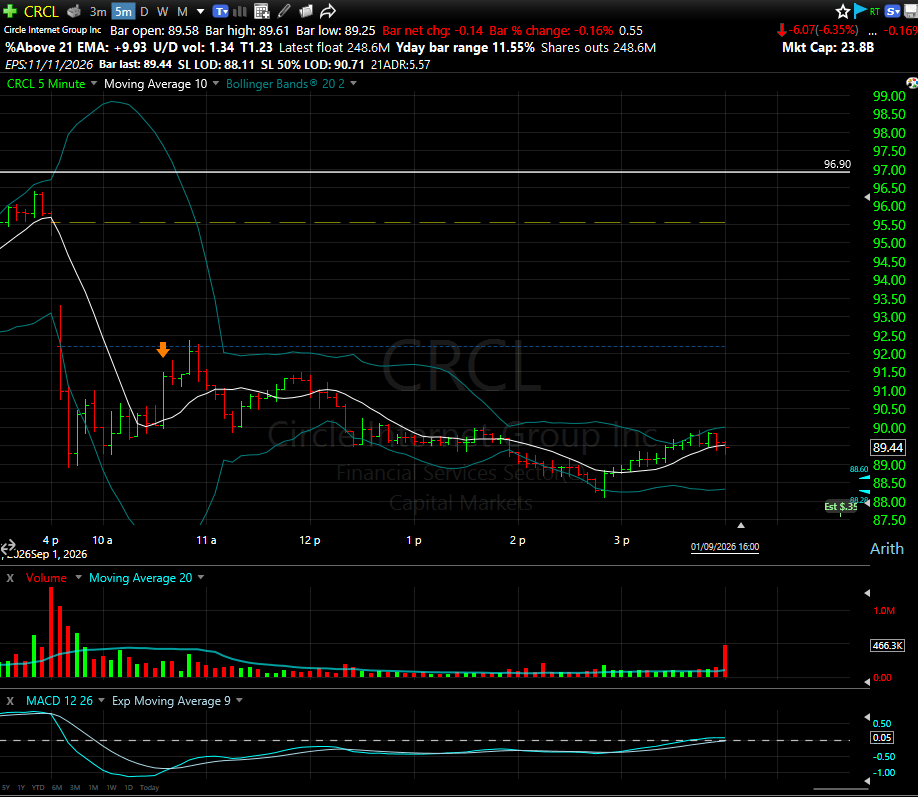This screenshot has width=918, height=797.
Task: Open the add indicator table icon
Action: pyautogui.click(x=262, y=11)
